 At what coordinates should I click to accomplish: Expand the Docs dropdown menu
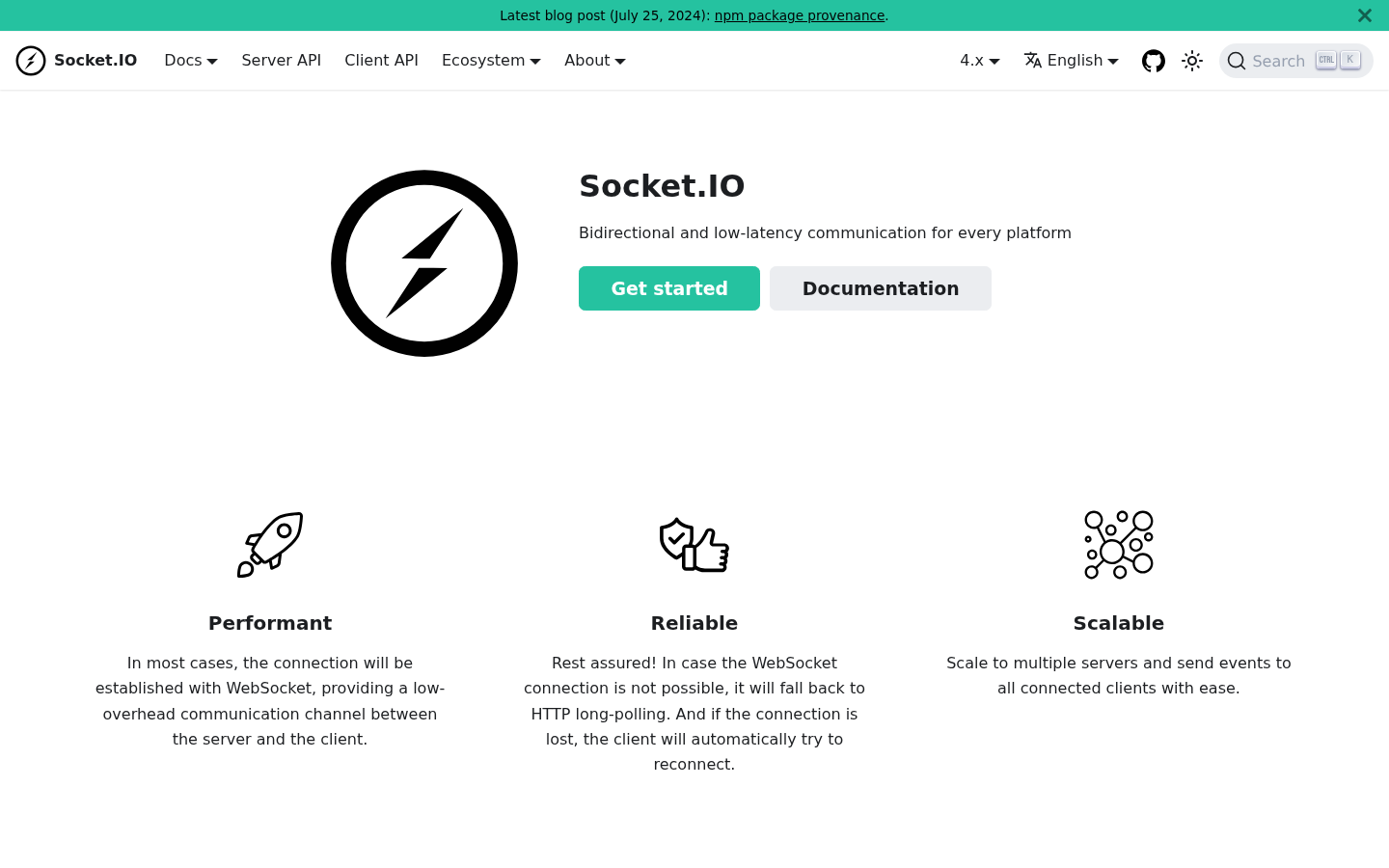click(x=191, y=60)
